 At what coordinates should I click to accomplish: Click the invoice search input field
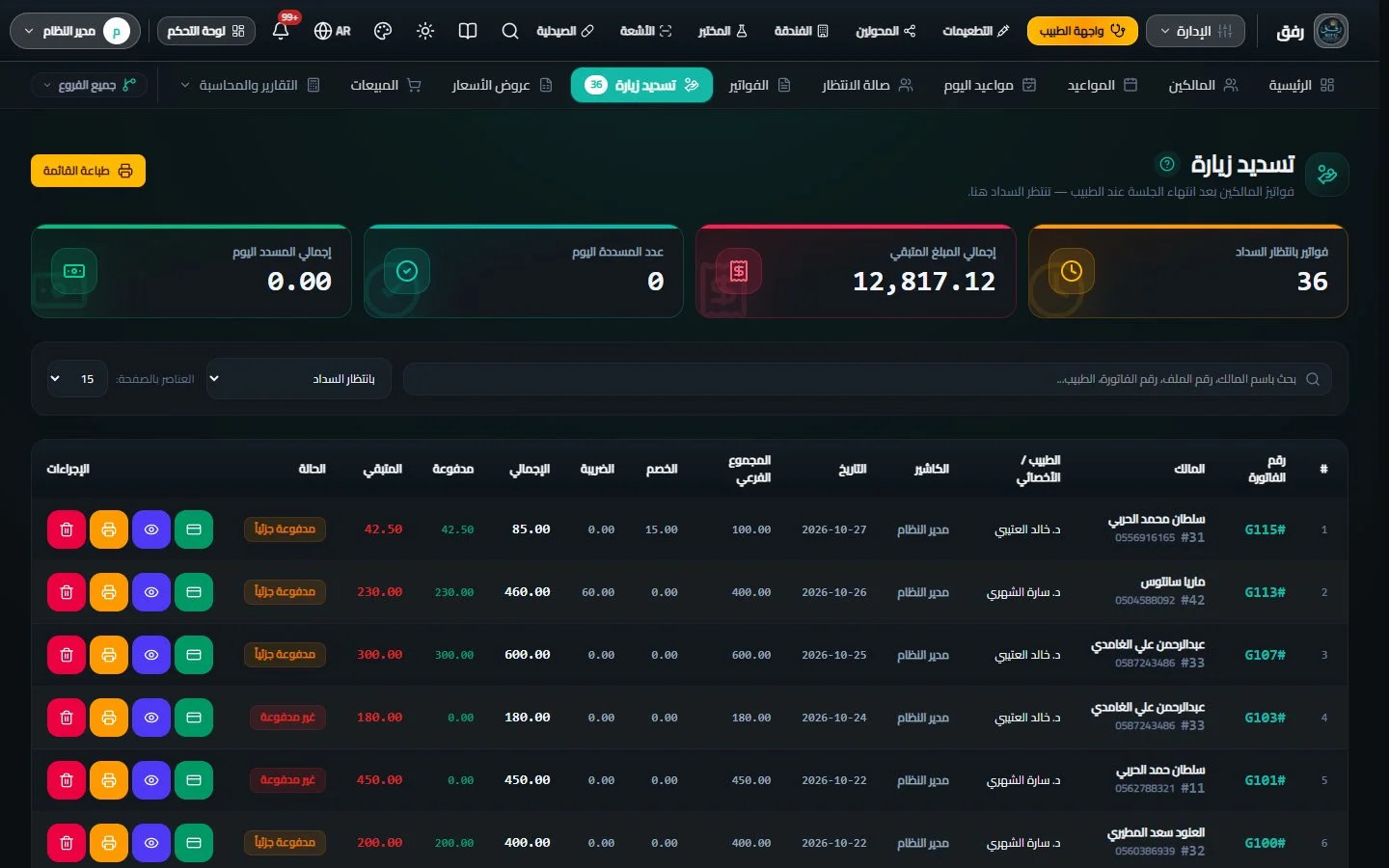point(867,379)
